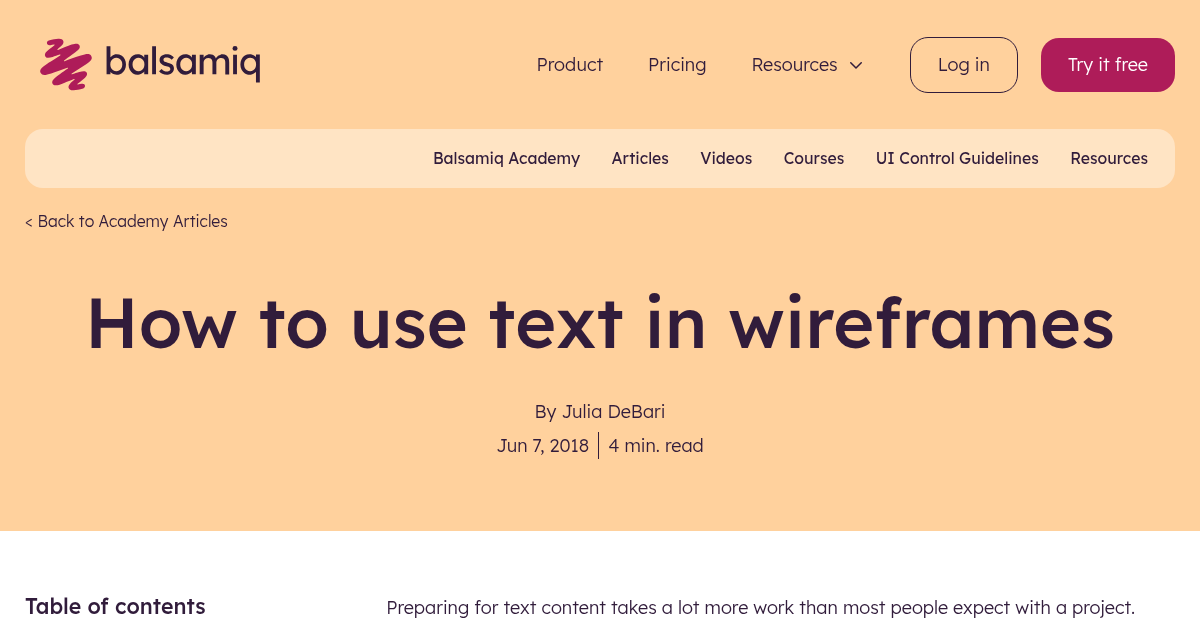Click the author link Julia DeBari

613,411
